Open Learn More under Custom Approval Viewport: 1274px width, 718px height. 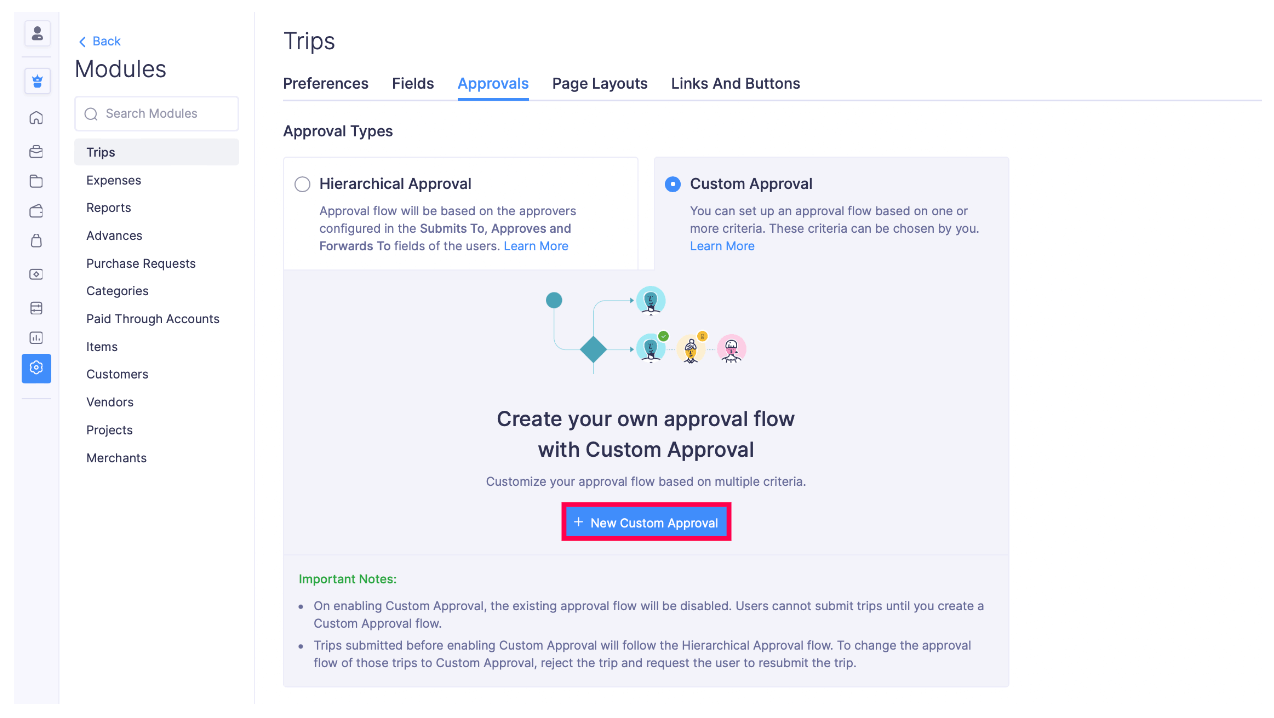pos(722,245)
